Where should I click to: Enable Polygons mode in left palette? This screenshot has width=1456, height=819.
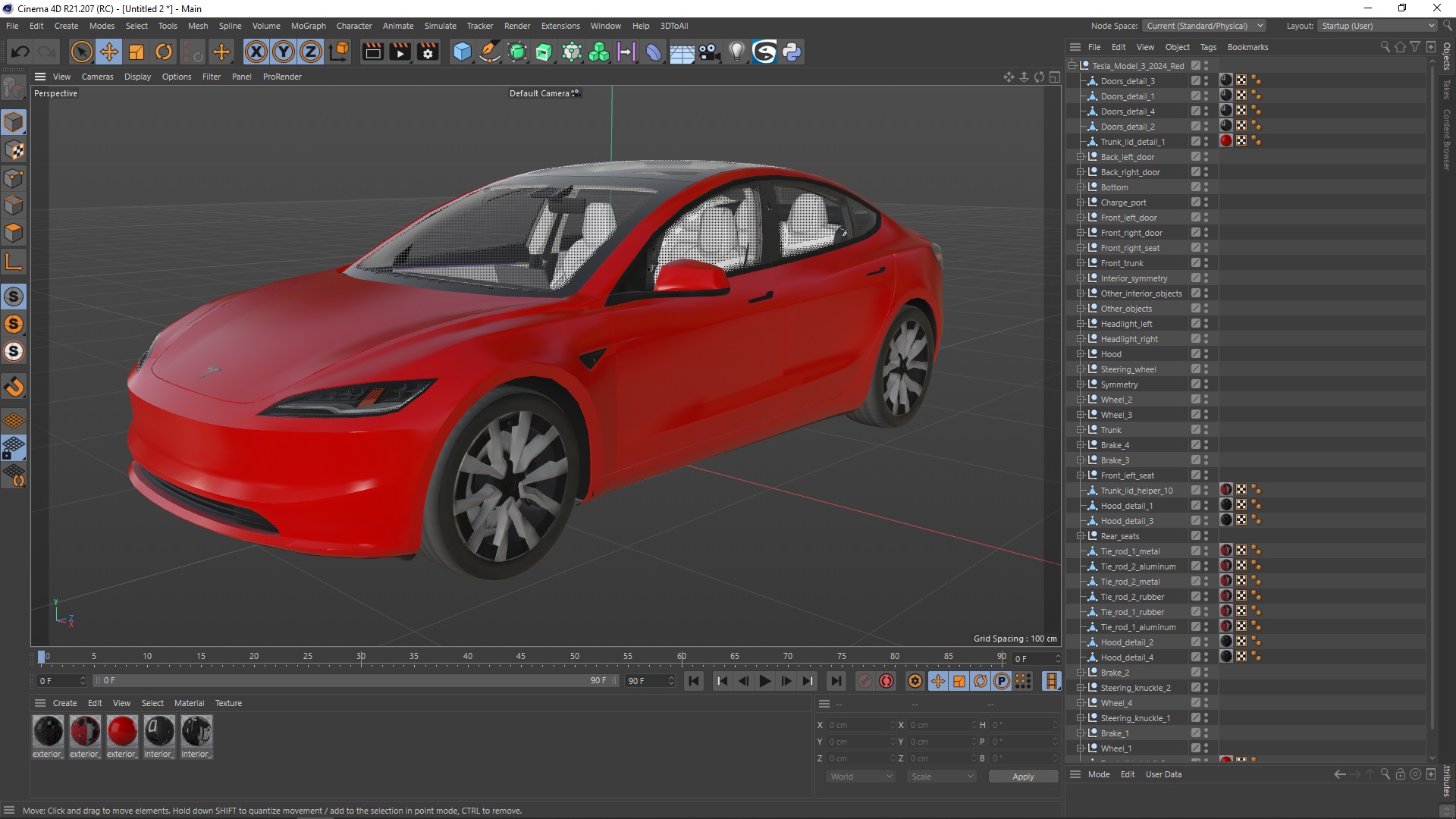click(14, 233)
